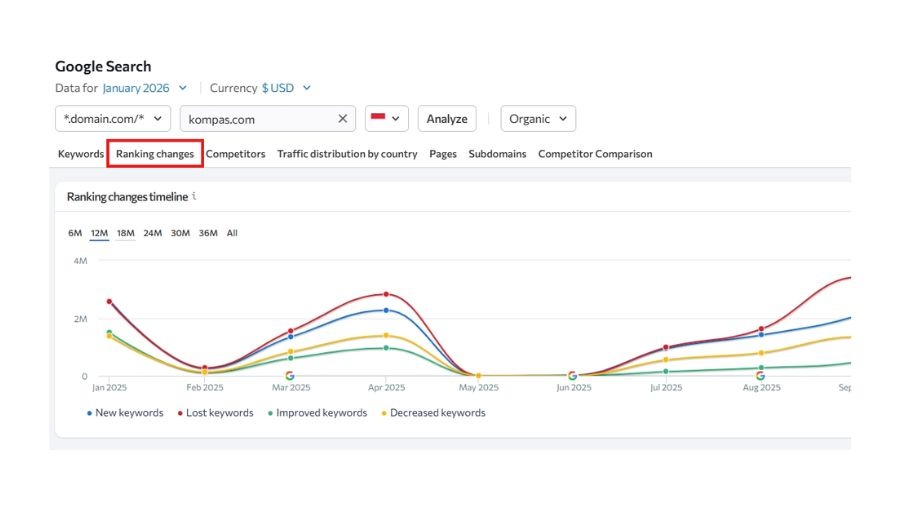Open the January 2026 date dropdown
Image resolution: width=900 pixels, height=506 pixels.
coord(144,88)
